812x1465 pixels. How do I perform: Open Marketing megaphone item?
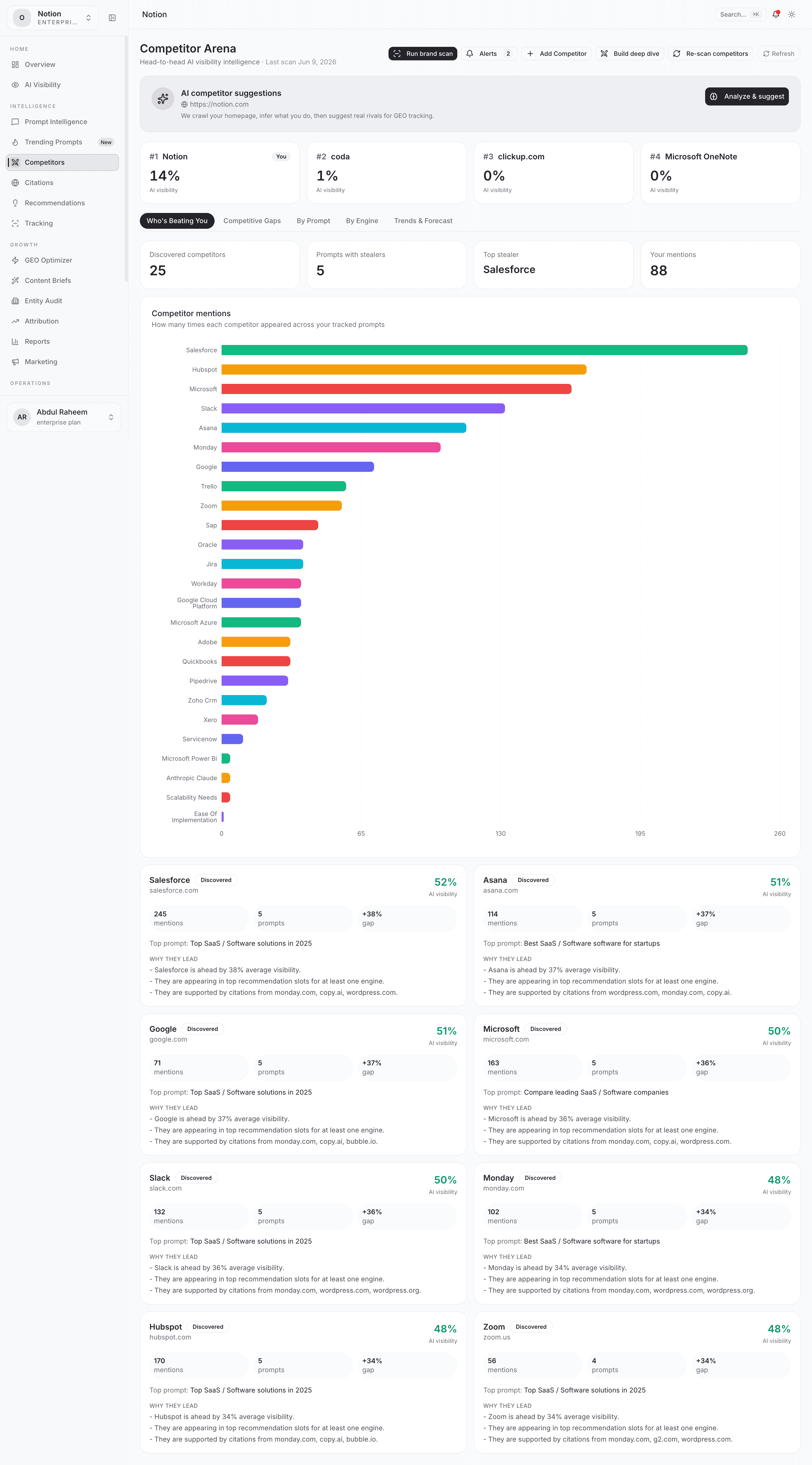tap(63, 362)
